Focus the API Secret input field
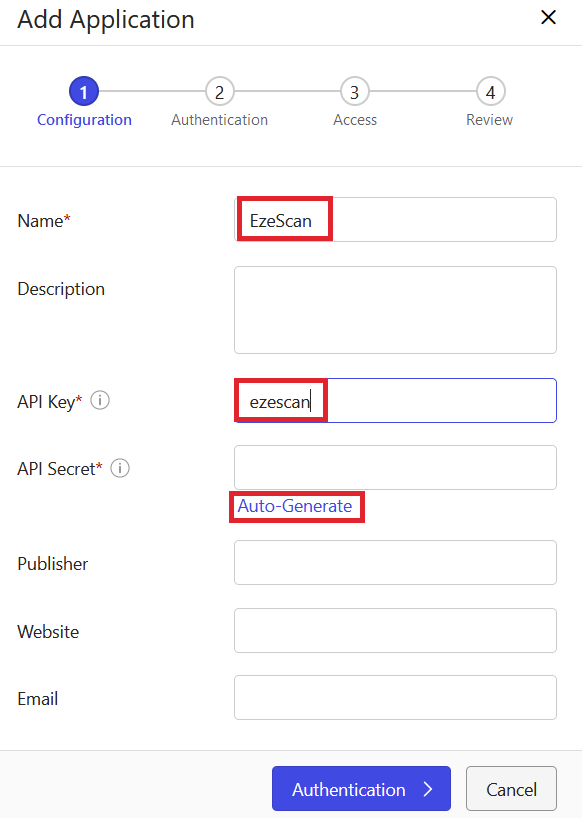This screenshot has width=582, height=818. (x=395, y=467)
